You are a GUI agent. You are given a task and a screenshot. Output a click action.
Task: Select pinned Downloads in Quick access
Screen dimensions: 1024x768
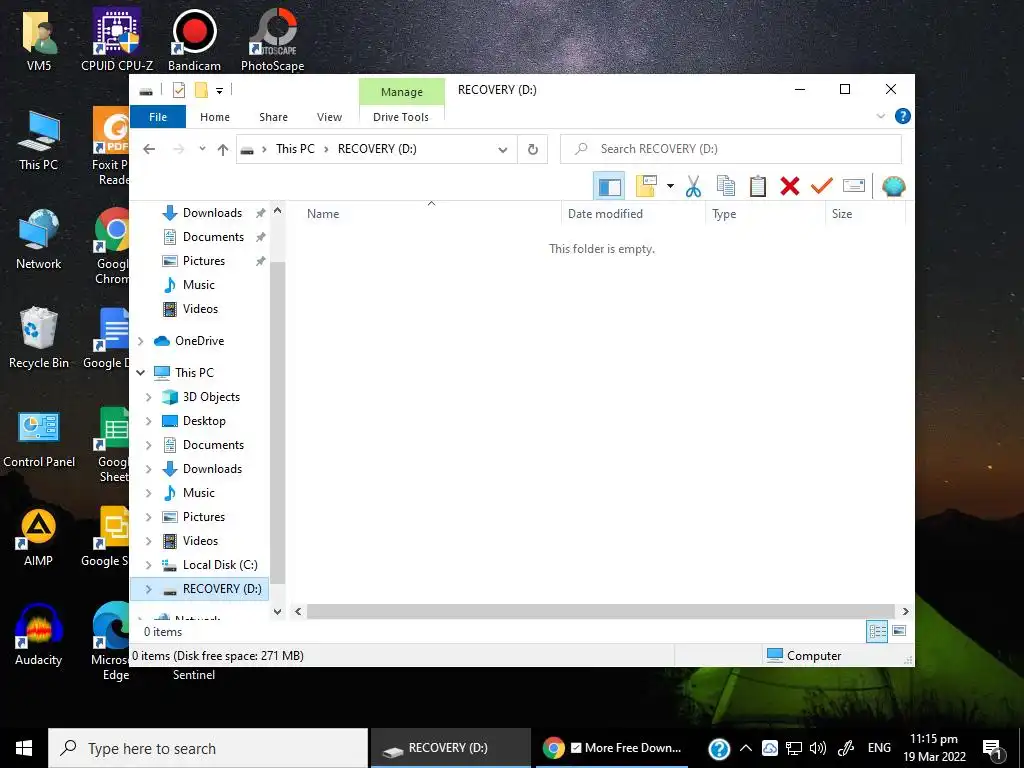click(x=212, y=213)
